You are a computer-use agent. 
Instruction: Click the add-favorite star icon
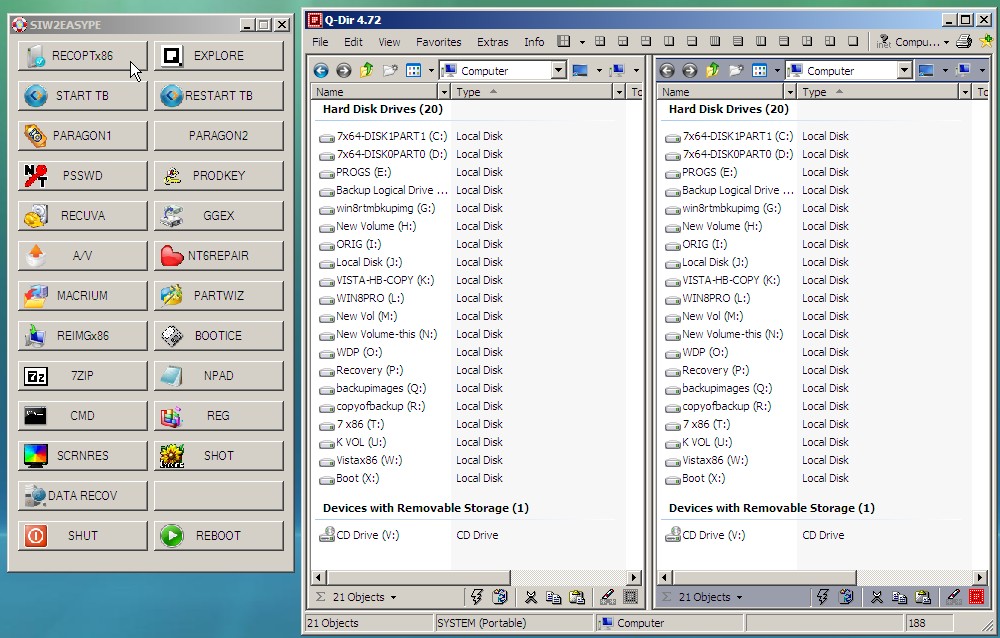[986, 41]
